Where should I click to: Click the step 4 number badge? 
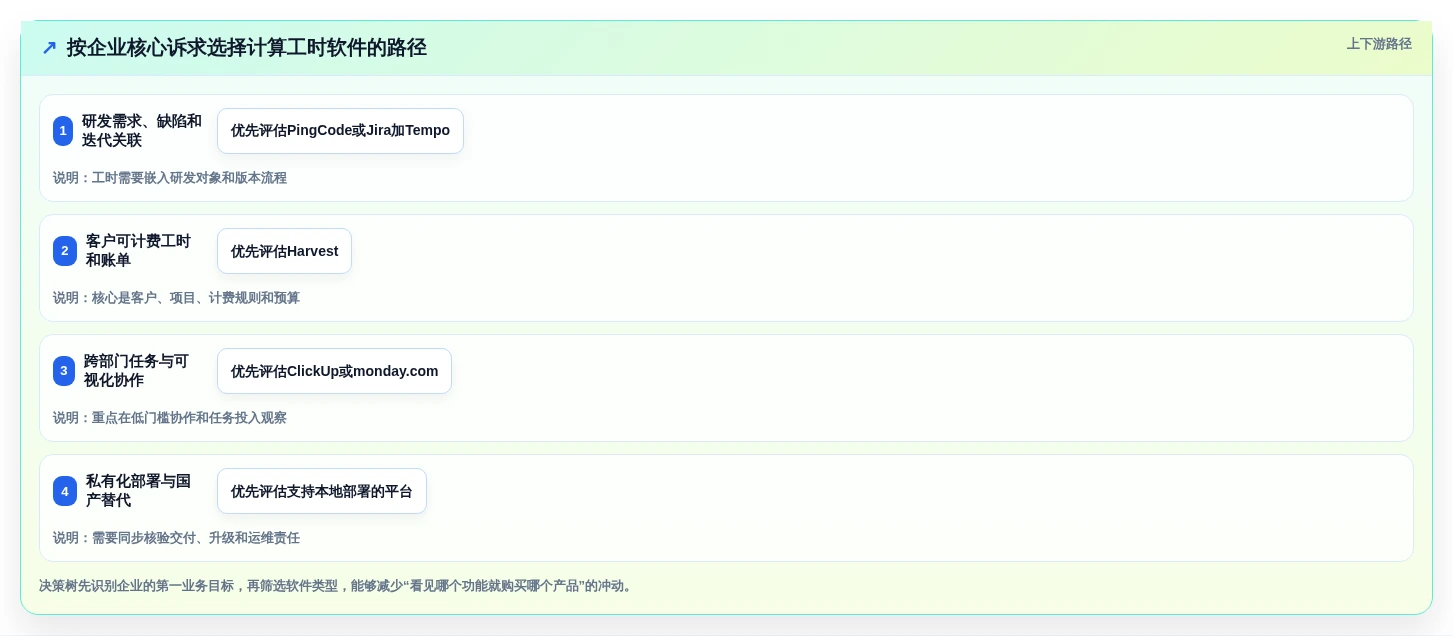coord(65,491)
